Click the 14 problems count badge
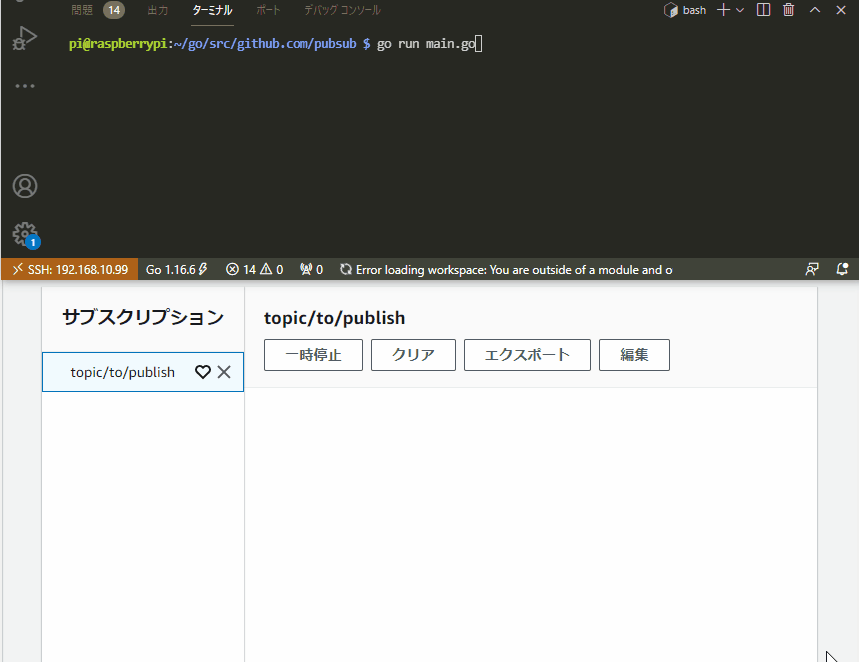859x662 pixels. [x=113, y=10]
